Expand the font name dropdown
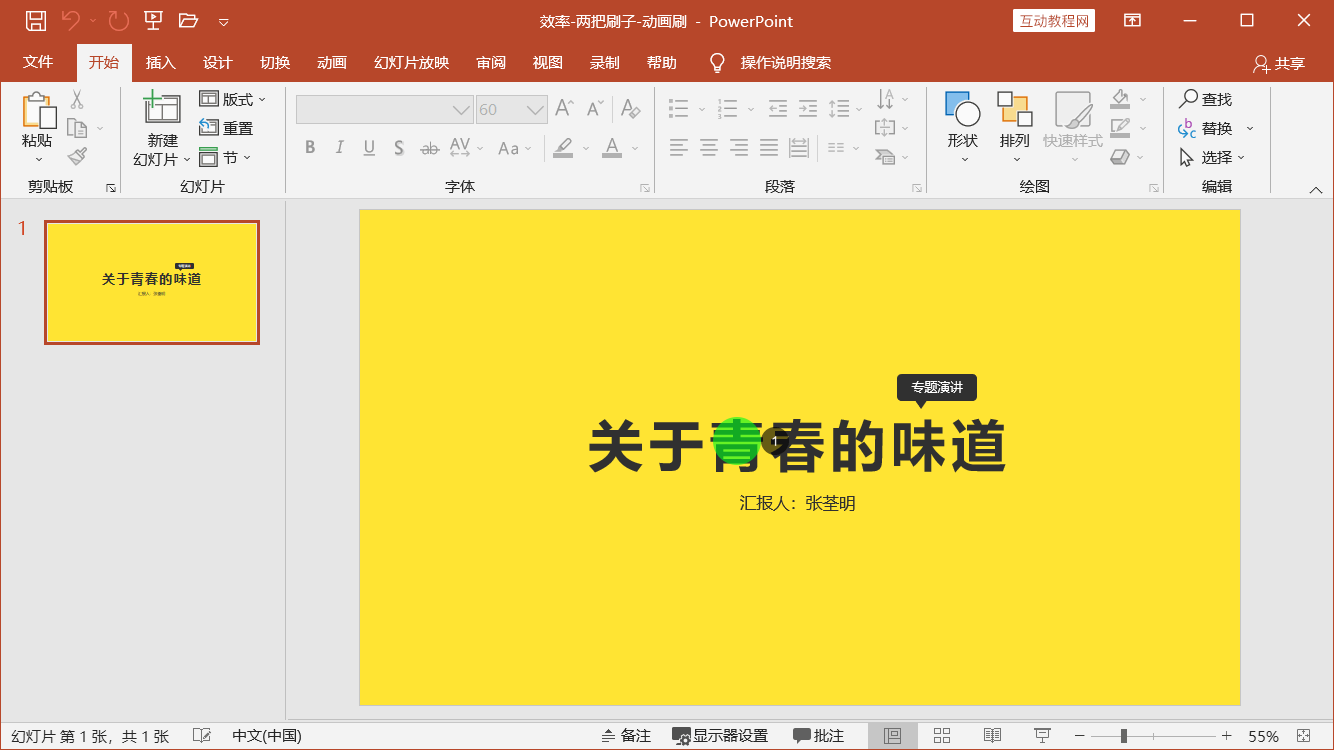The height and width of the screenshot is (750, 1334). point(461,110)
